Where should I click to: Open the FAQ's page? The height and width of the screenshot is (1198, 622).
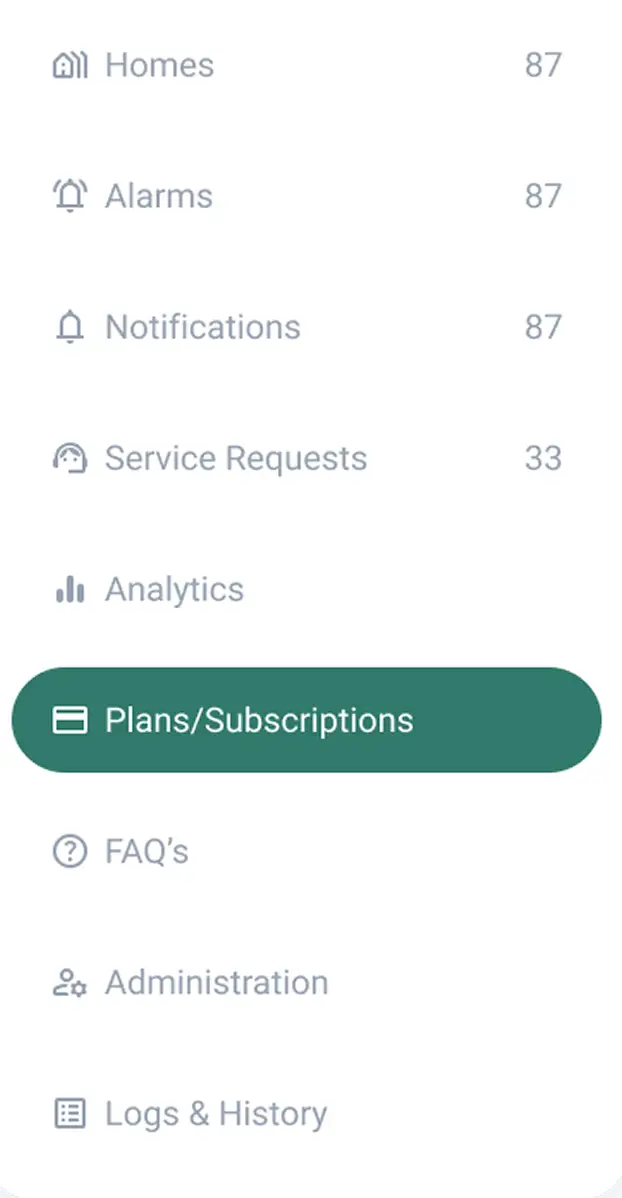click(145, 851)
